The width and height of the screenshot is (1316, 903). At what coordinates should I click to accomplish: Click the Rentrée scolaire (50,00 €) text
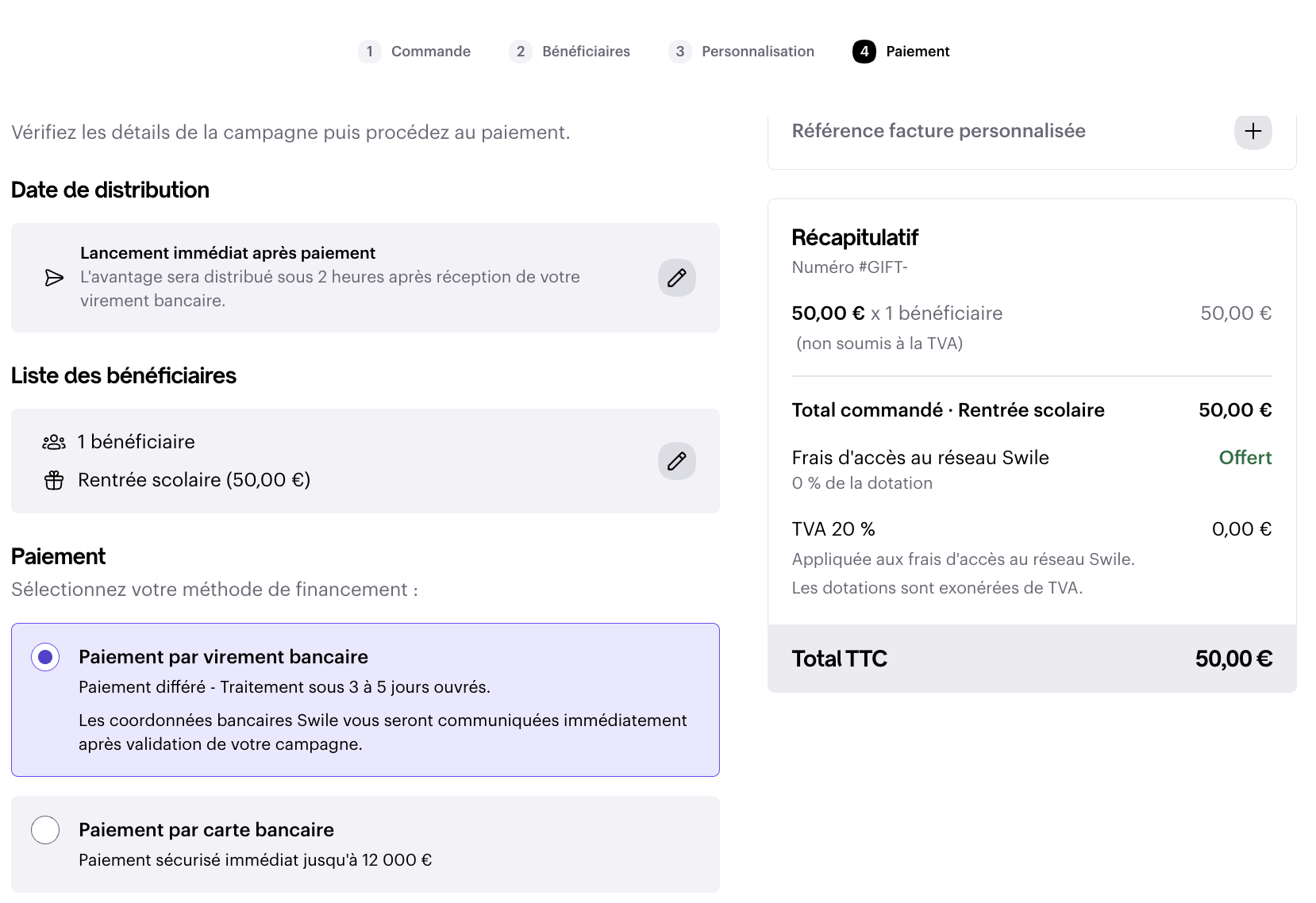194,480
